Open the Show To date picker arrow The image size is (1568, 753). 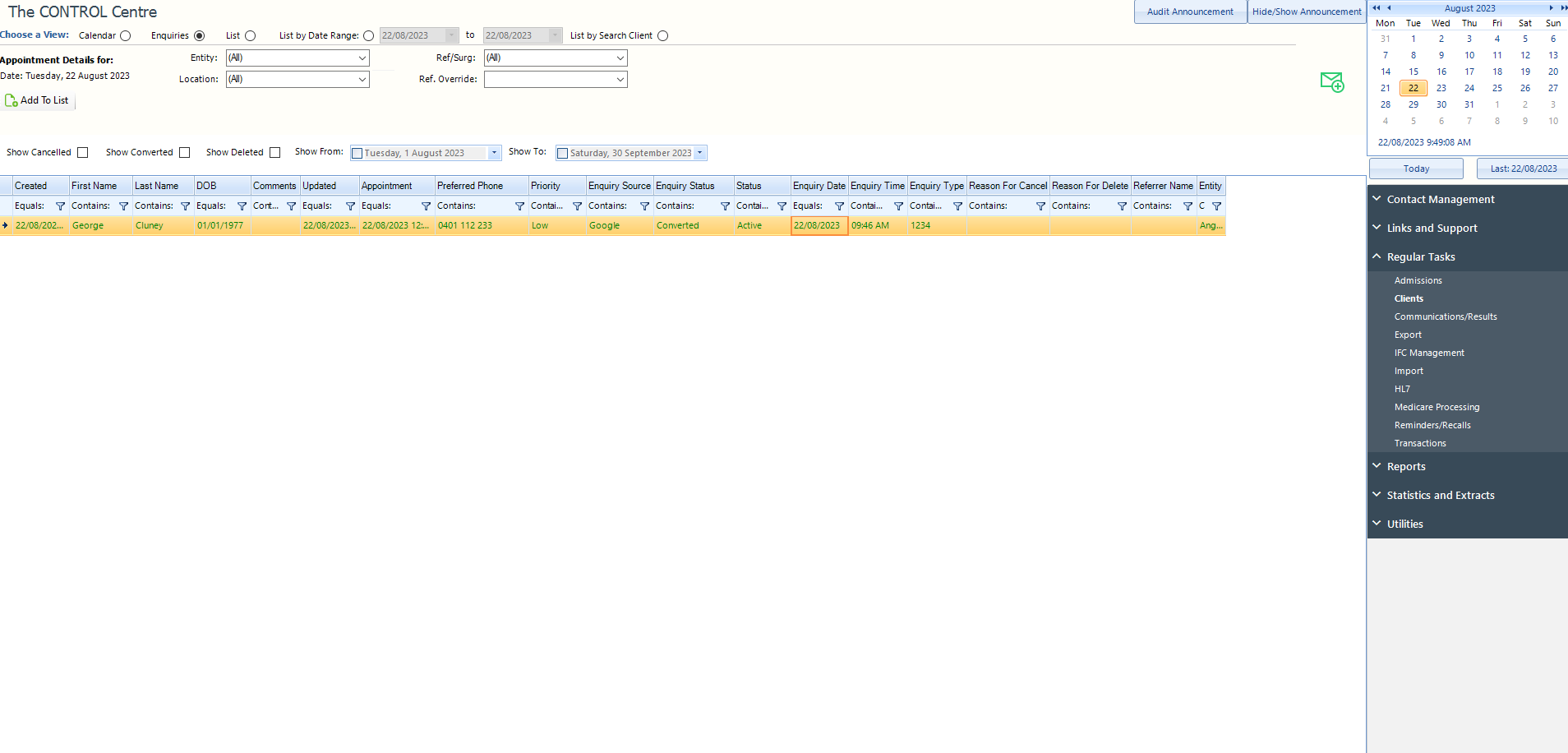tap(700, 153)
